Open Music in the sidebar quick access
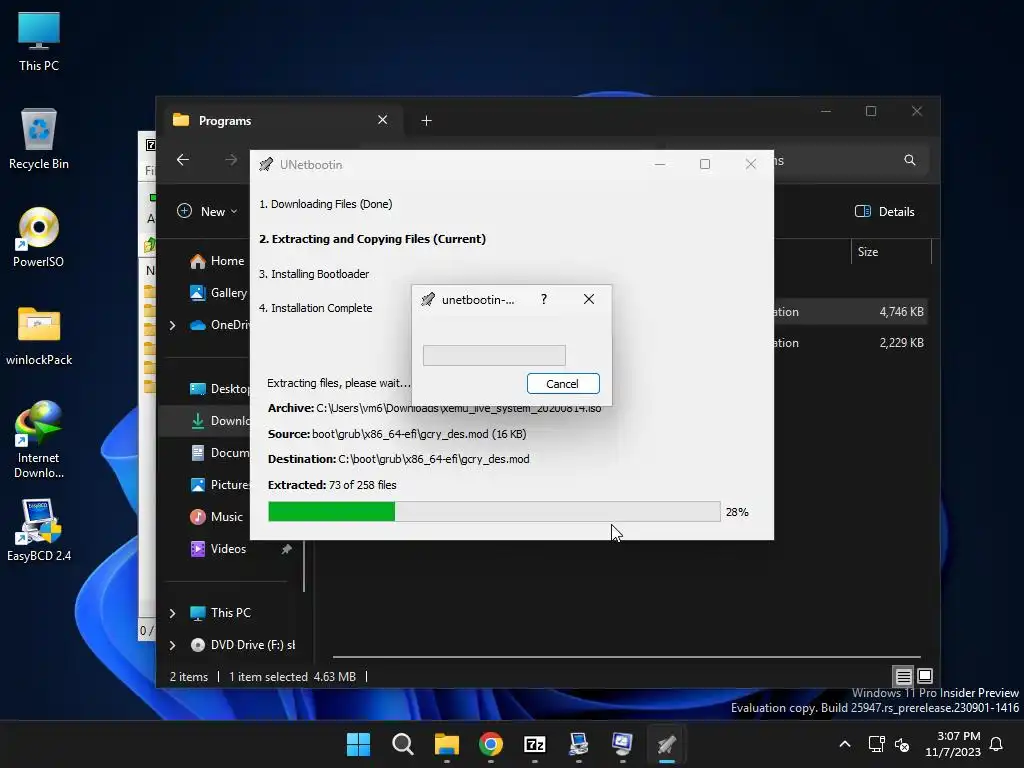This screenshot has width=1024, height=768. (216, 517)
